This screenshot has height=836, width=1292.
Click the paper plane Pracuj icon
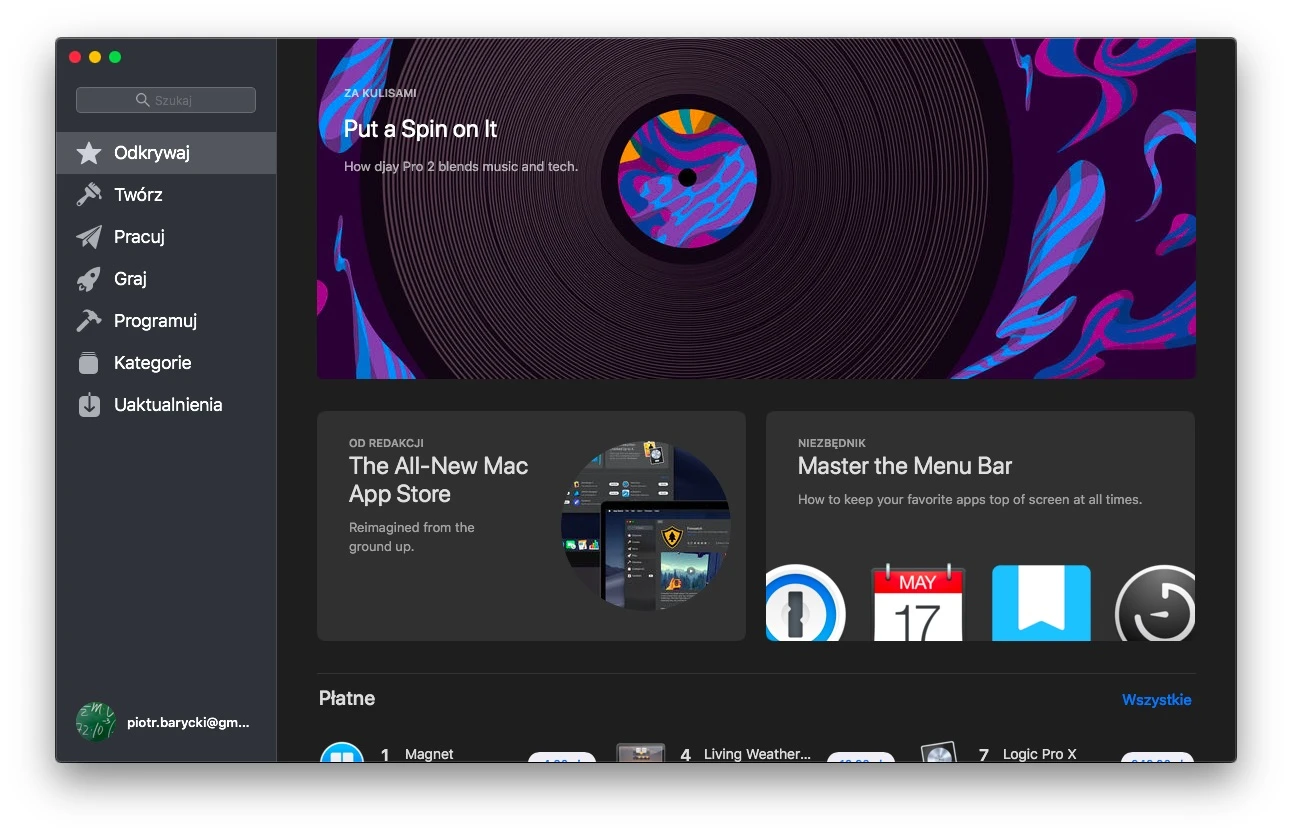[x=89, y=237]
